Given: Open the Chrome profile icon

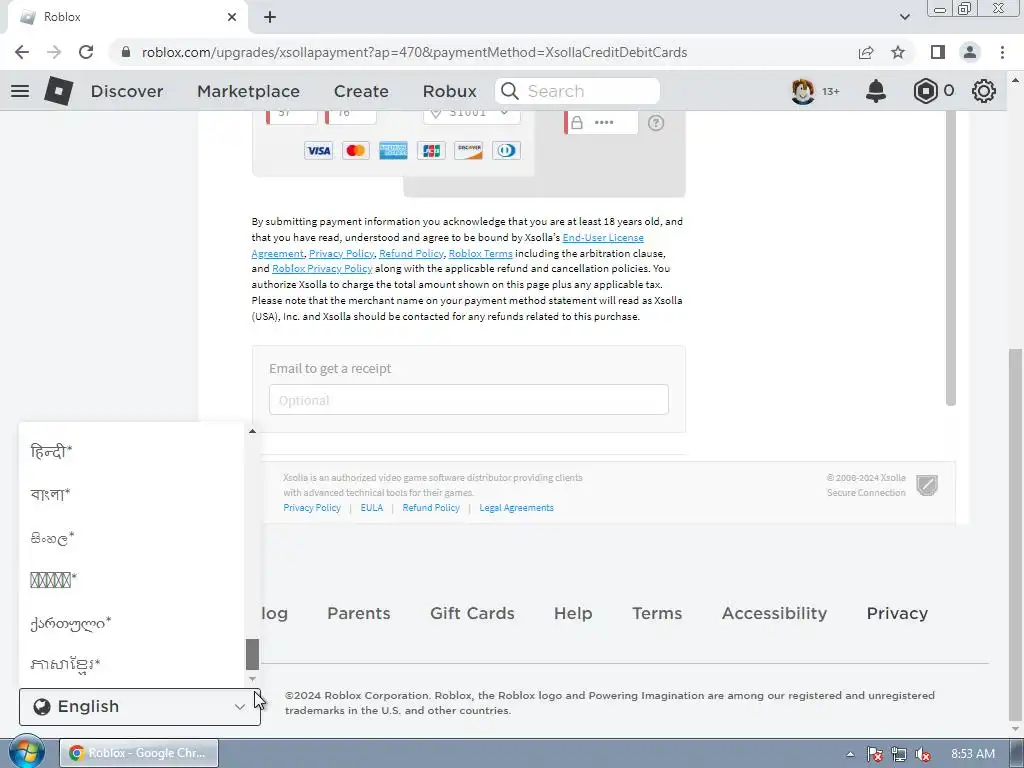Looking at the screenshot, I should pyautogui.click(x=970, y=52).
